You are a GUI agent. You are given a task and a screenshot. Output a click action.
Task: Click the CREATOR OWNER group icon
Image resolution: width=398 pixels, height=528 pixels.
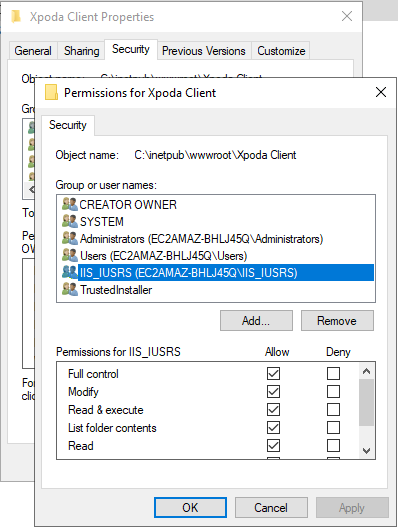coord(70,204)
